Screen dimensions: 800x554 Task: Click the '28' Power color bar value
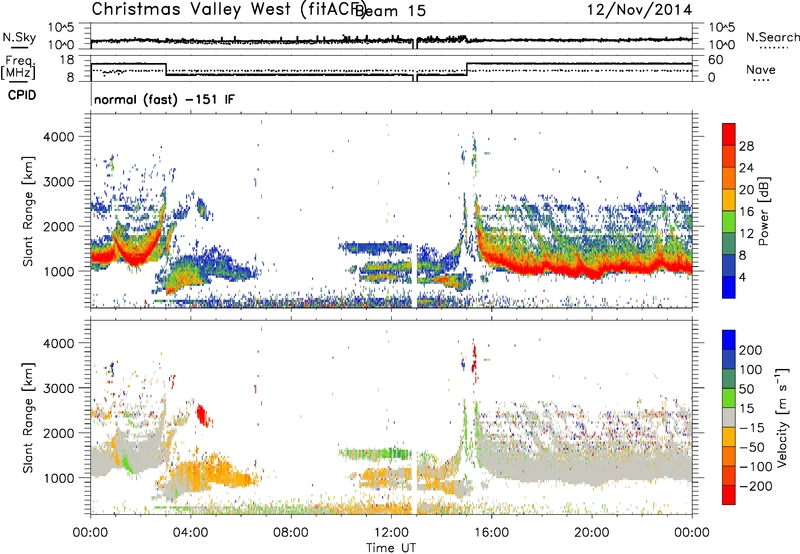click(746, 146)
